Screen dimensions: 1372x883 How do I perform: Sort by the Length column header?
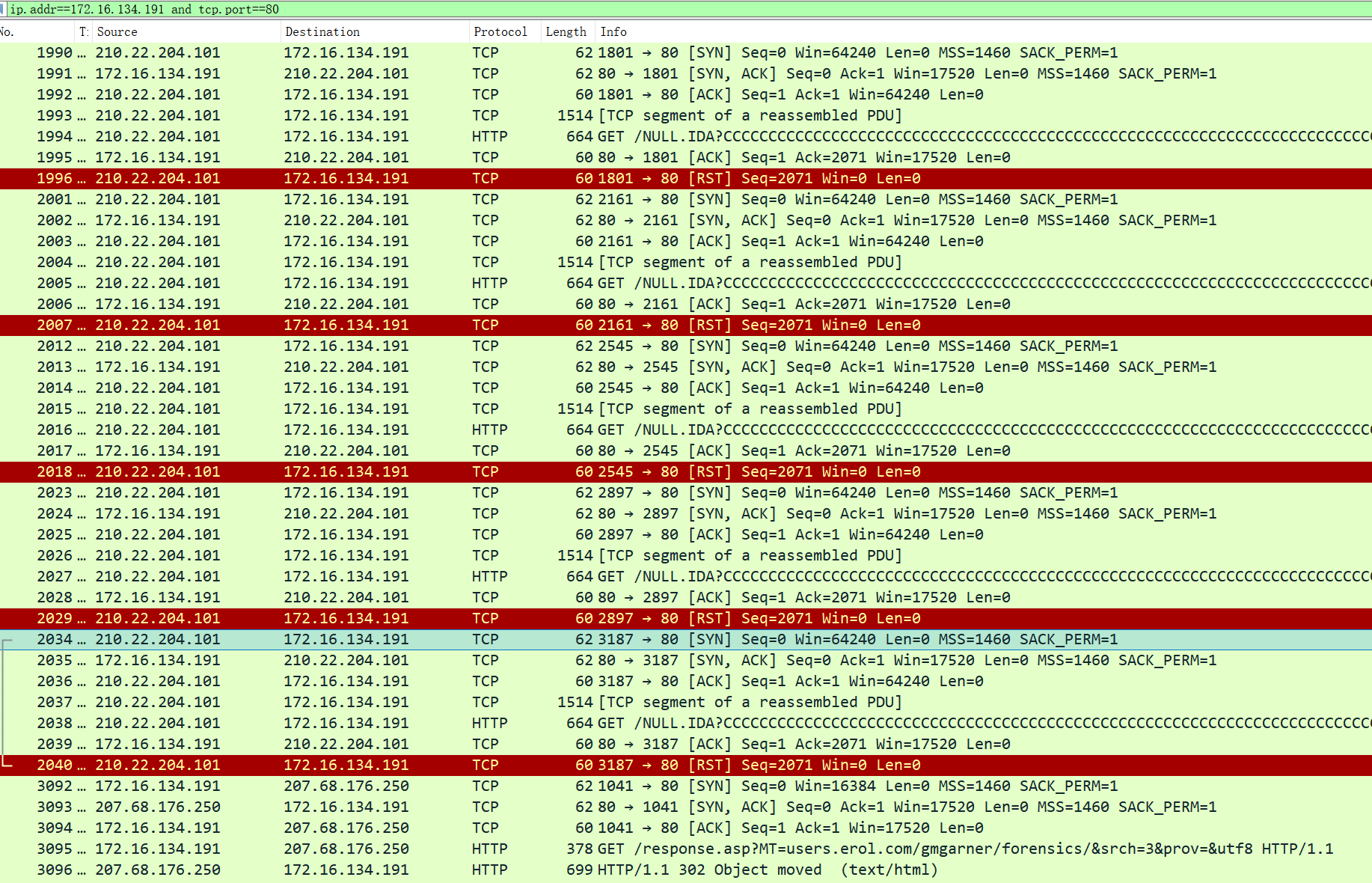pos(568,31)
